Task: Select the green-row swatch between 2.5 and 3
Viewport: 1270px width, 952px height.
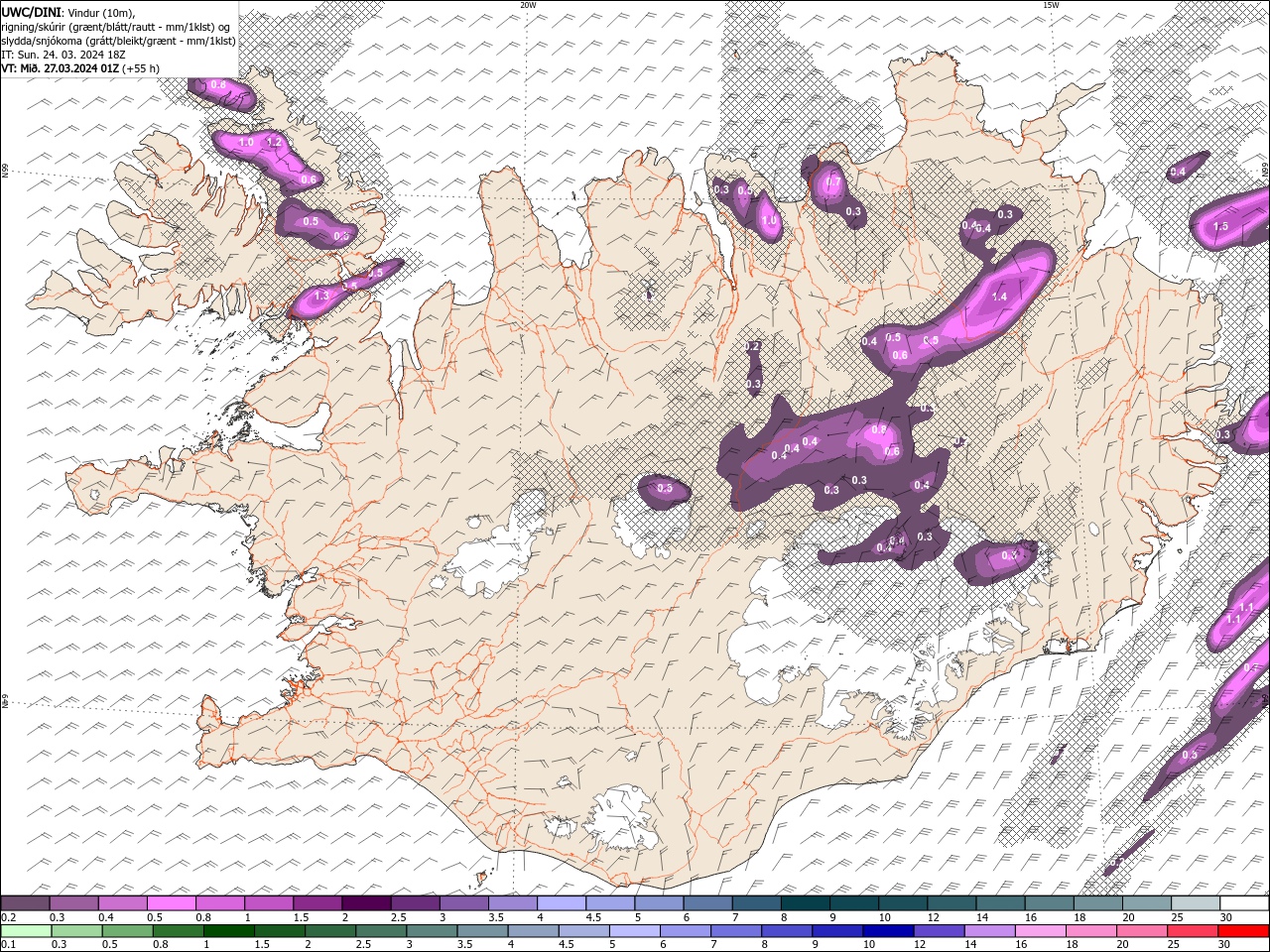Action: coord(380,931)
